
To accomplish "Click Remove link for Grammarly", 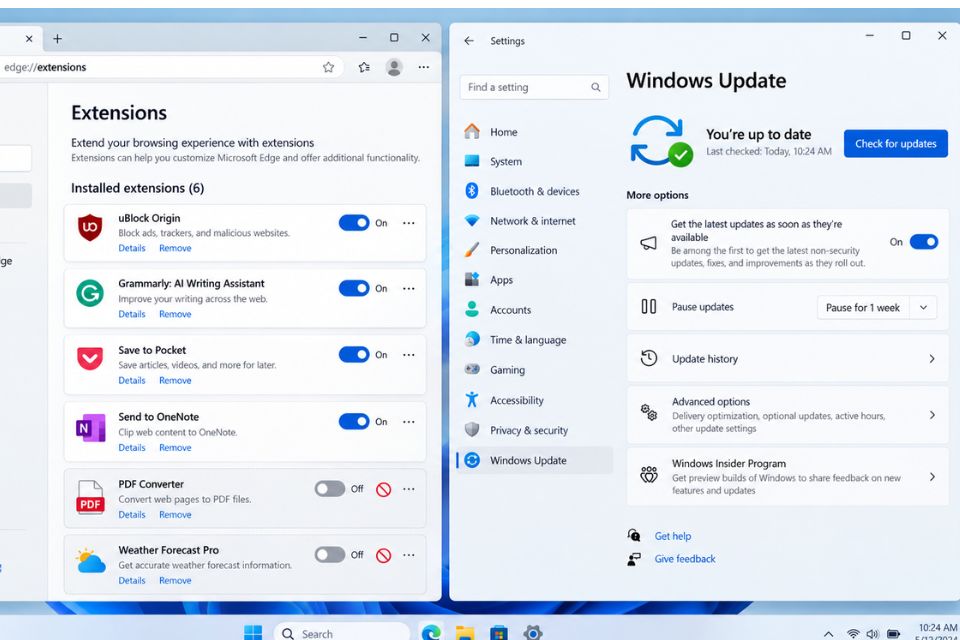I will coord(175,314).
